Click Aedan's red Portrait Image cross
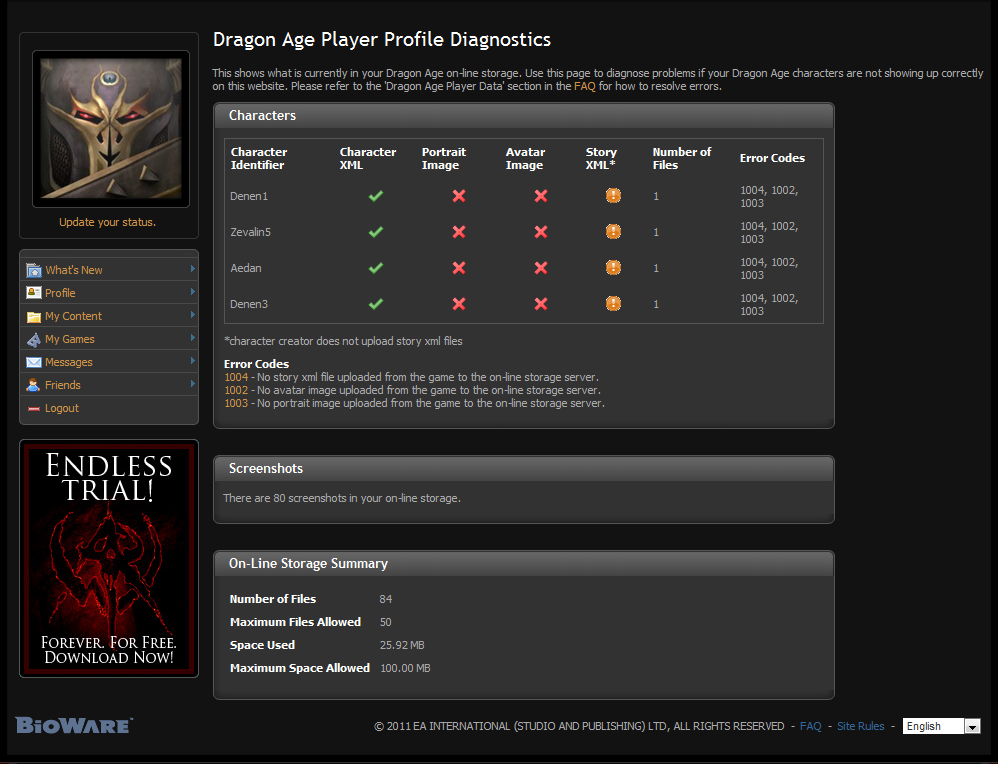The height and width of the screenshot is (764, 998). point(459,268)
